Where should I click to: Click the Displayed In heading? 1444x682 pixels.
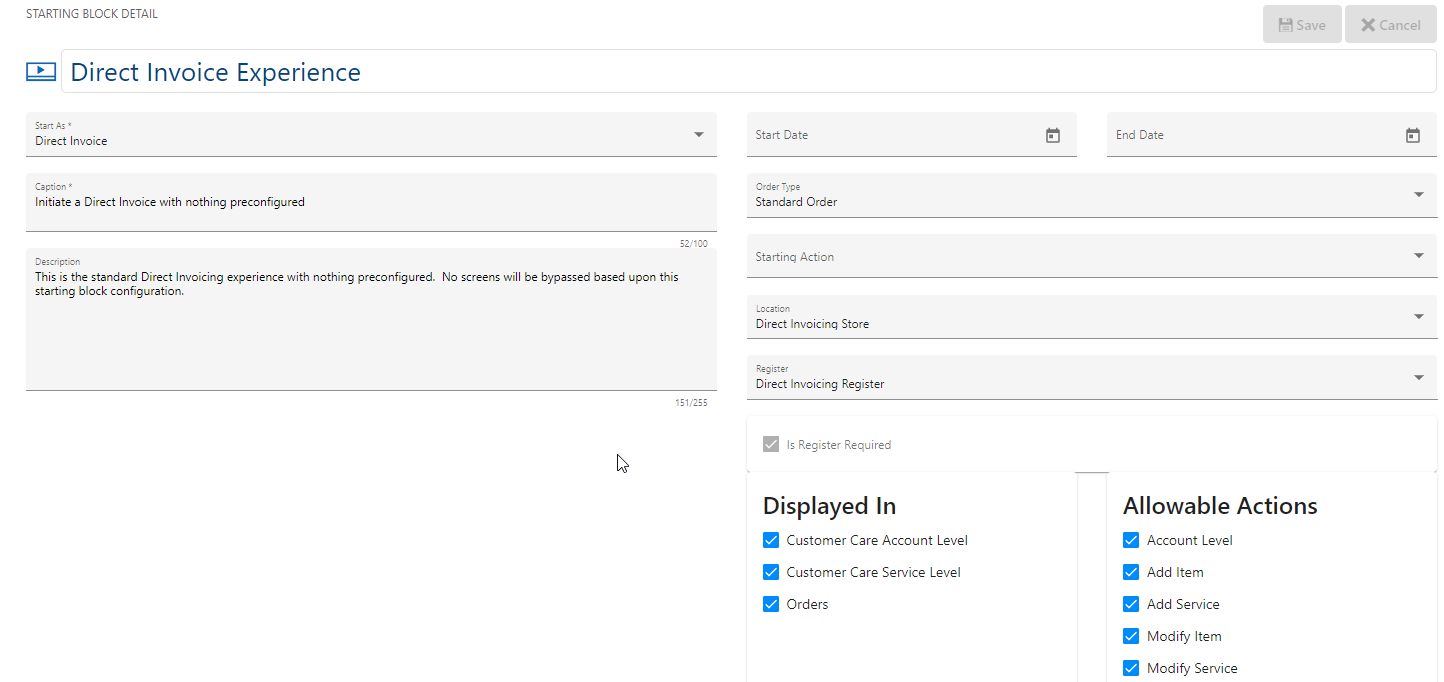pyautogui.click(x=829, y=506)
